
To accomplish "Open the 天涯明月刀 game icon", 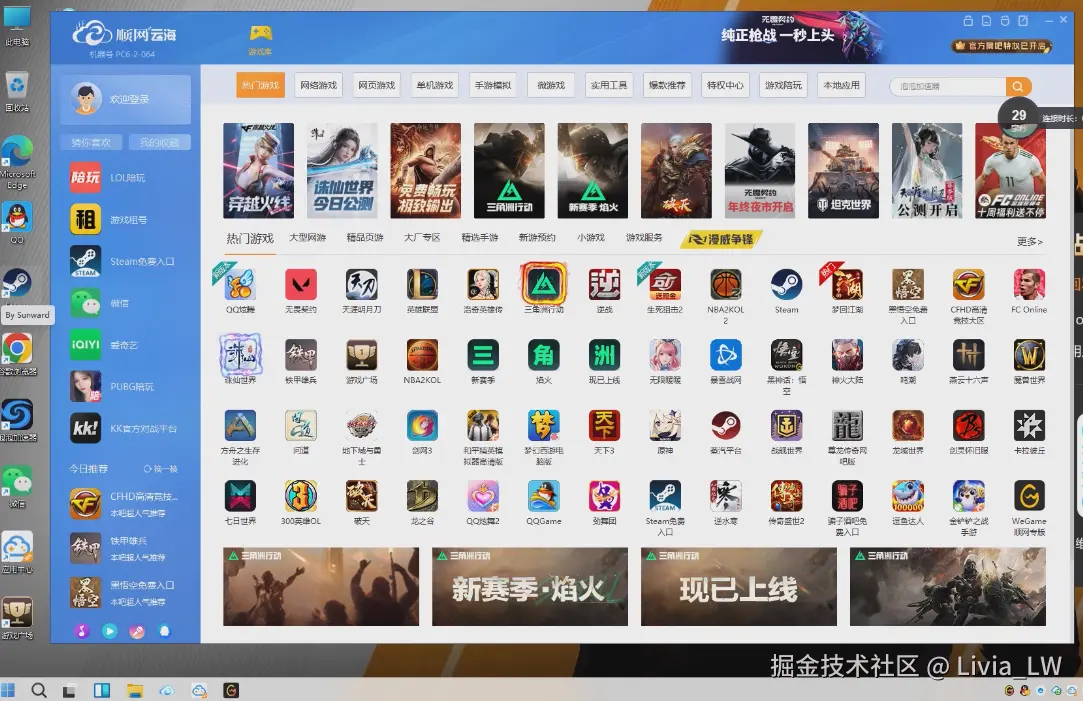I will [x=361, y=285].
